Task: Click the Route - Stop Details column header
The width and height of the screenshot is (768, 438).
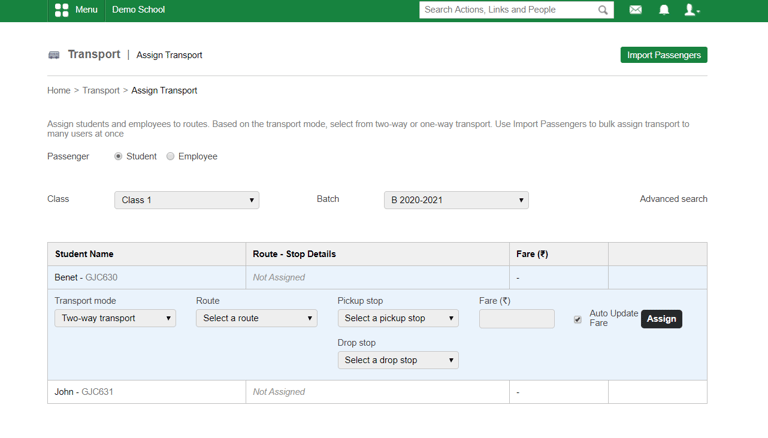Action: [294, 254]
